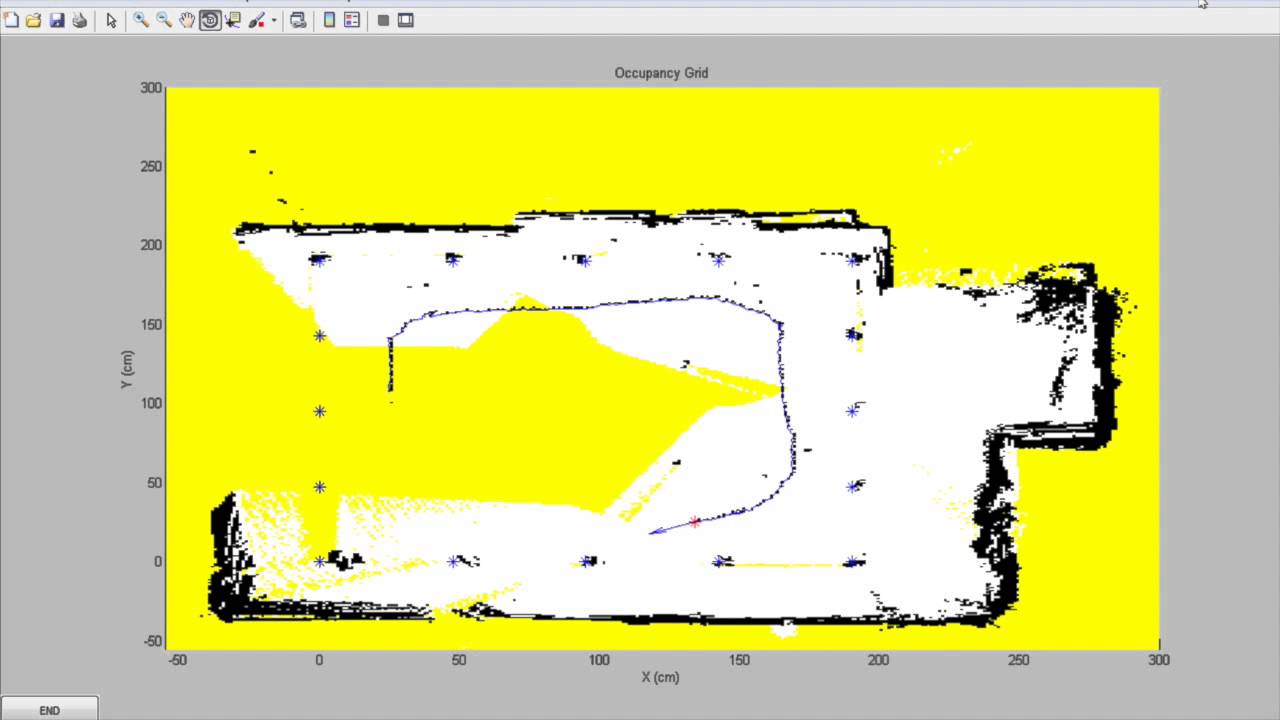Click the Link Plot icon
Image resolution: width=1280 pixels, height=720 pixels.
[x=298, y=20]
